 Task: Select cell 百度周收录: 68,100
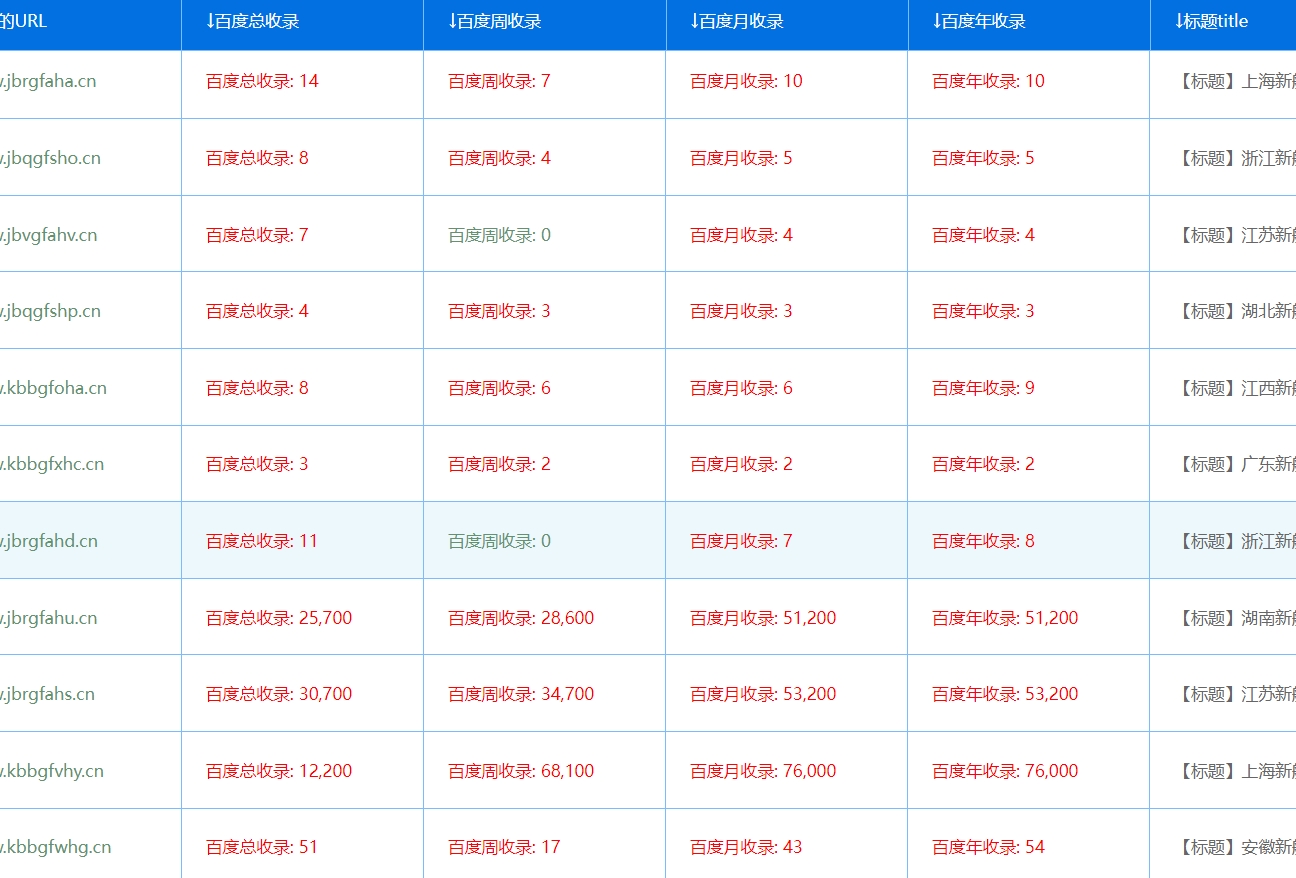coord(521,771)
